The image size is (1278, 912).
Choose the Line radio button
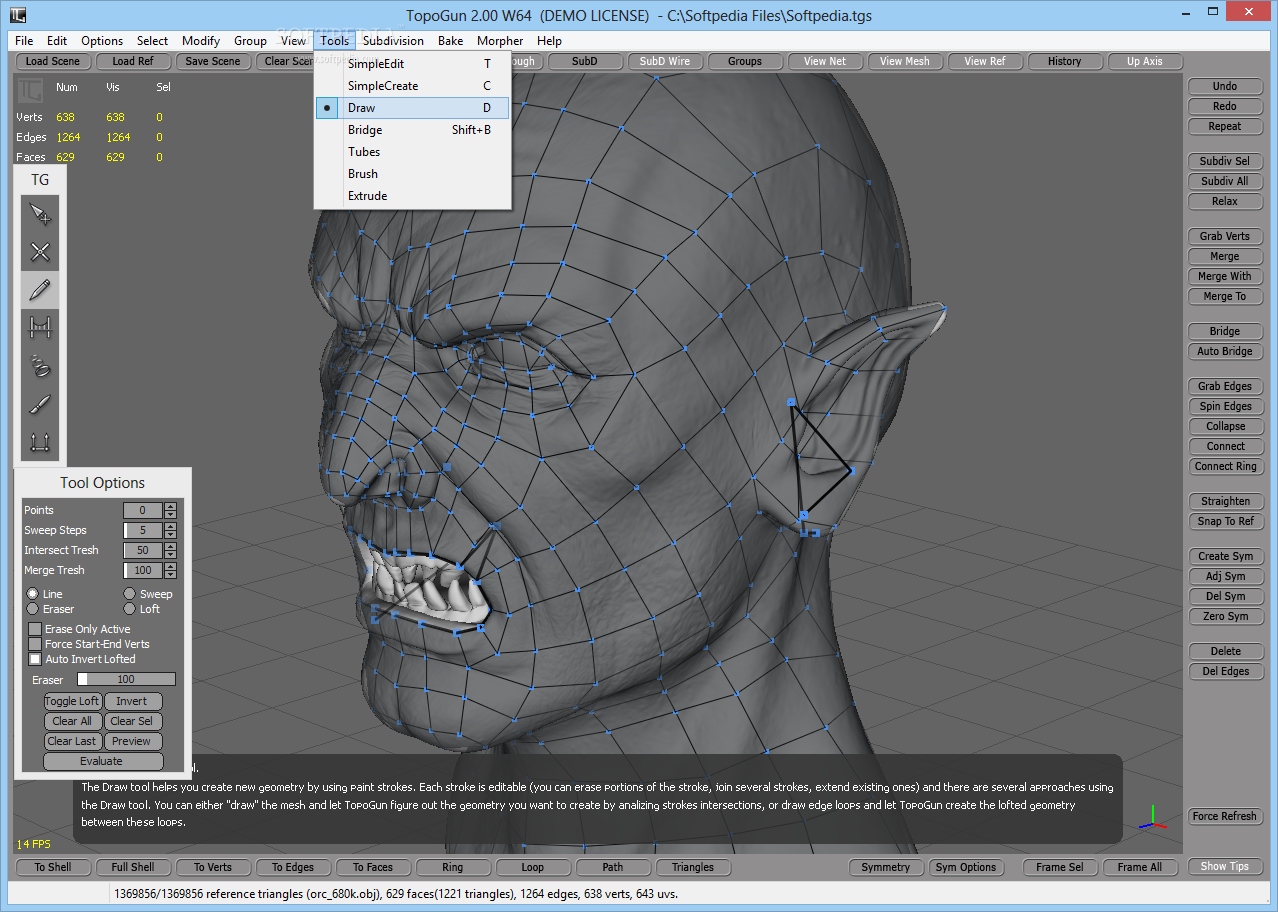pyautogui.click(x=33, y=594)
